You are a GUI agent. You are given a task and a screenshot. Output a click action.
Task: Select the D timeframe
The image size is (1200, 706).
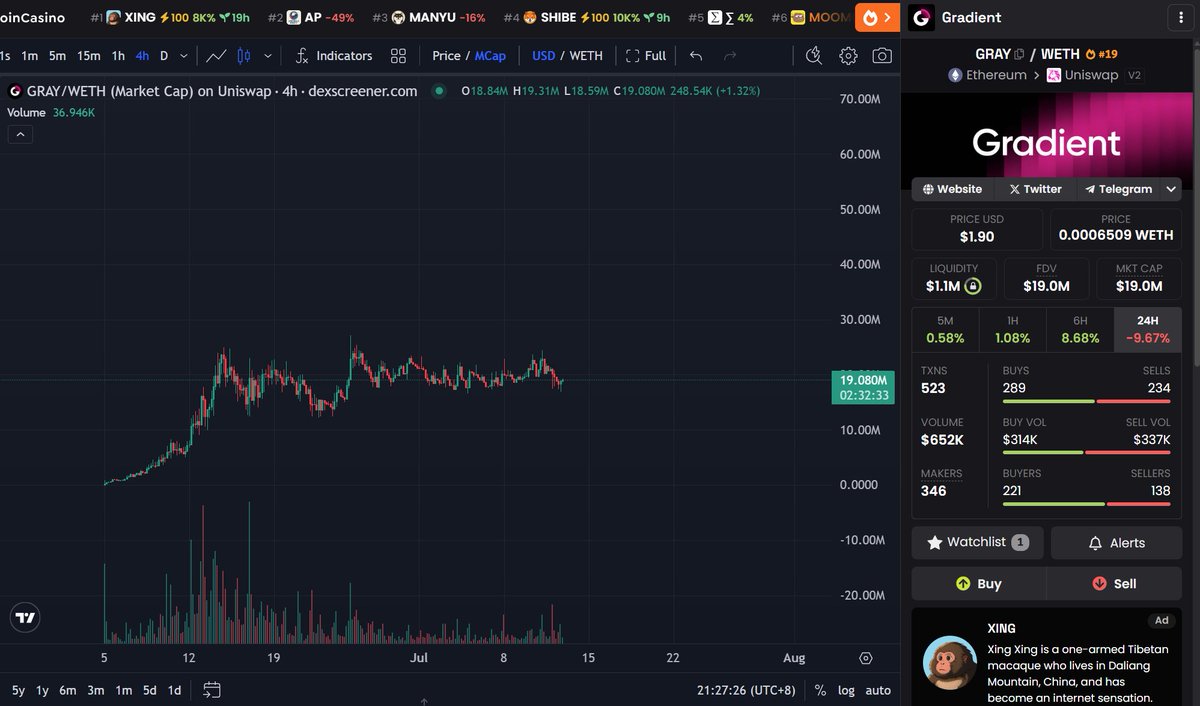[x=164, y=56]
